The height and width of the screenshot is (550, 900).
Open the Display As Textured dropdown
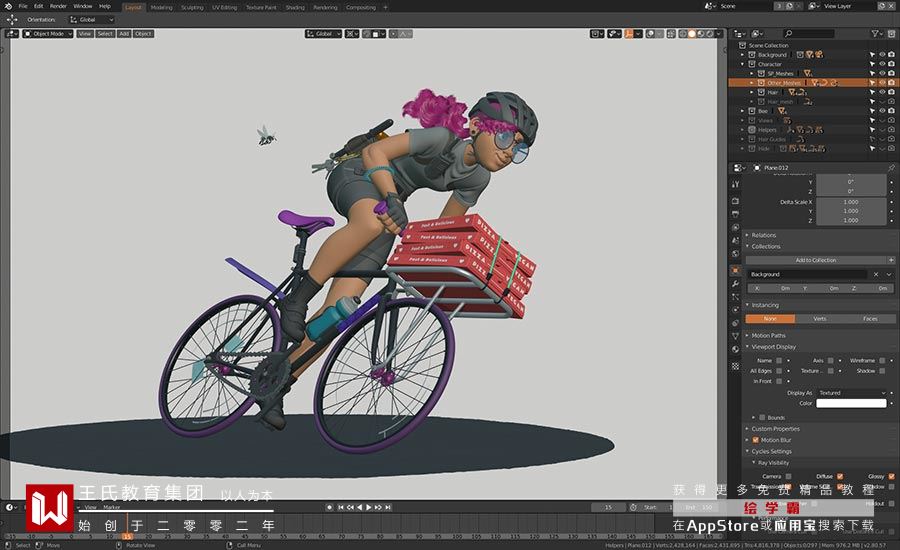pos(852,393)
